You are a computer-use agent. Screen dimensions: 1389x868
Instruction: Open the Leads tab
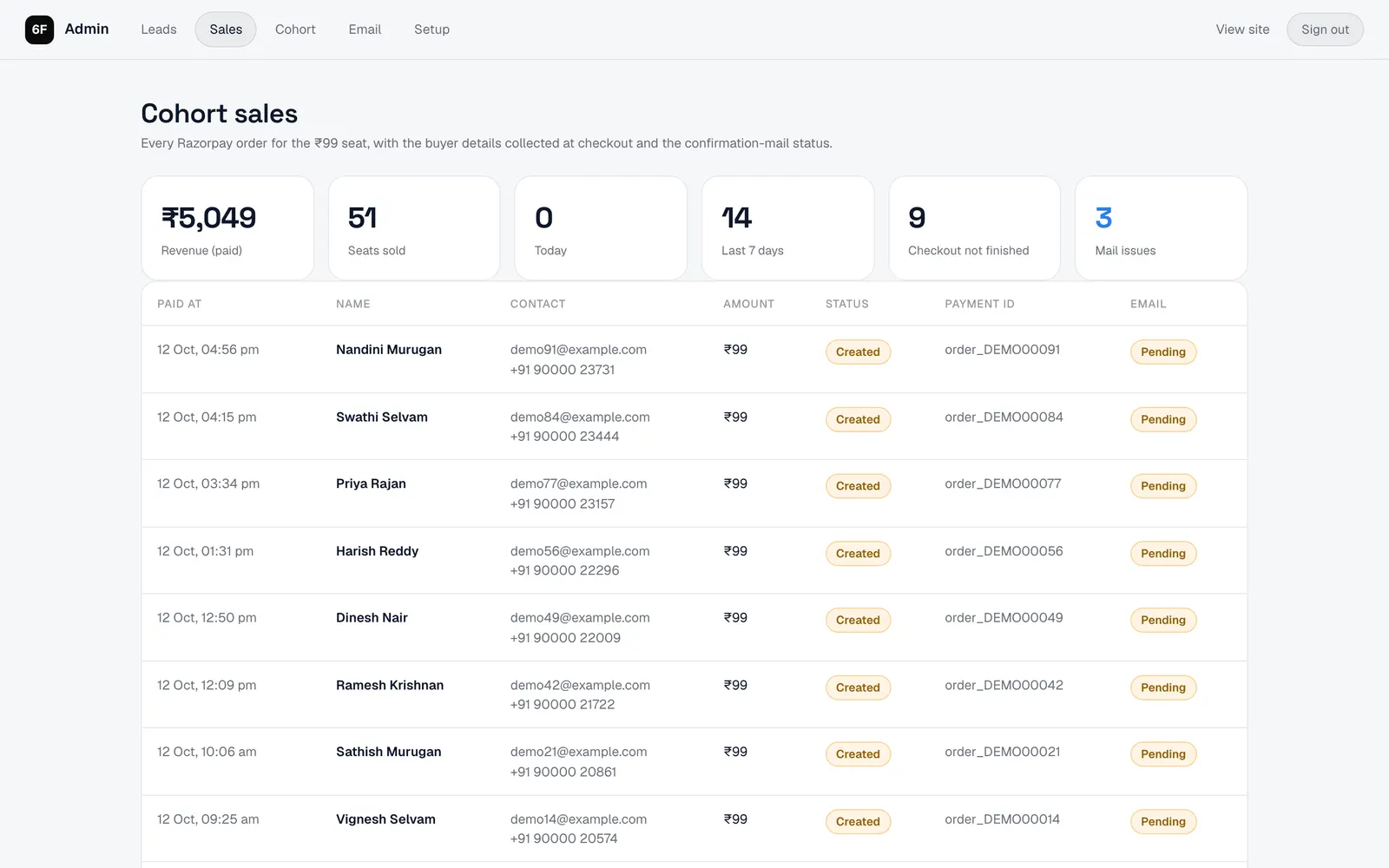(159, 30)
